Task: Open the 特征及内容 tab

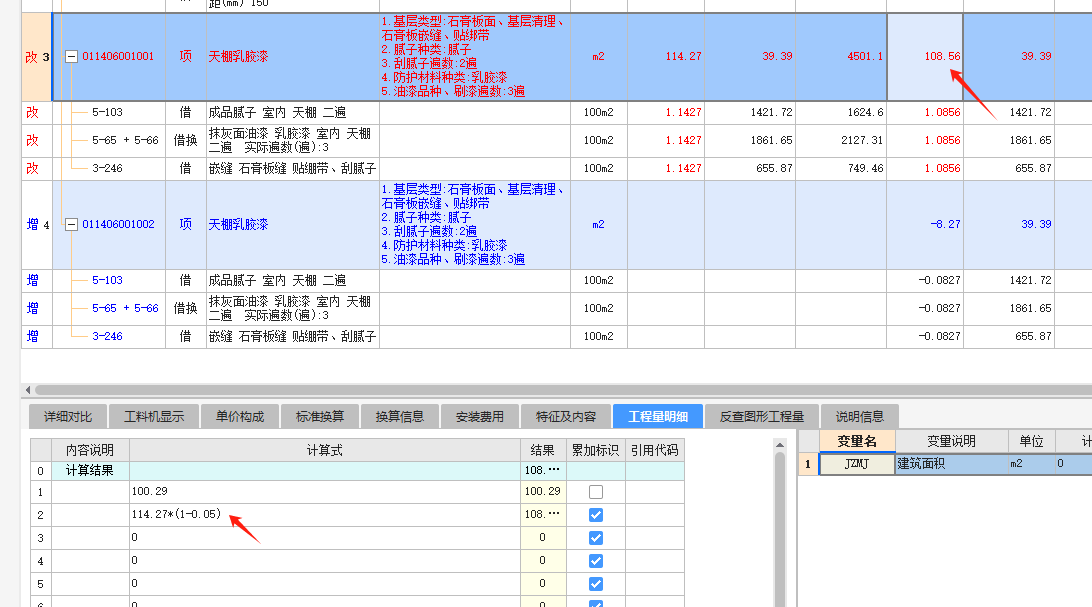Action: click(x=566, y=416)
